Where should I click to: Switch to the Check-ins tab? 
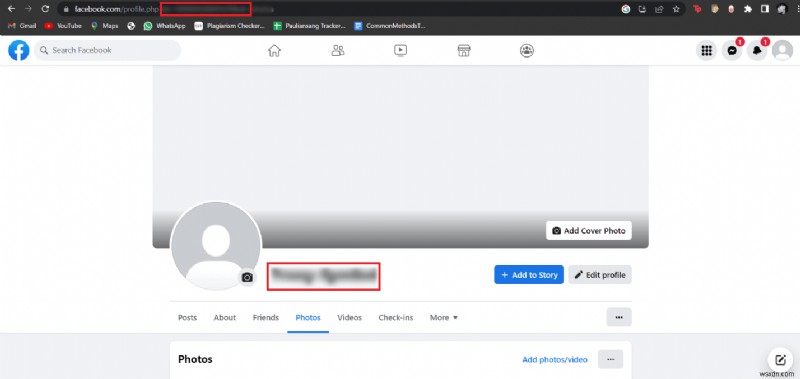(396, 317)
